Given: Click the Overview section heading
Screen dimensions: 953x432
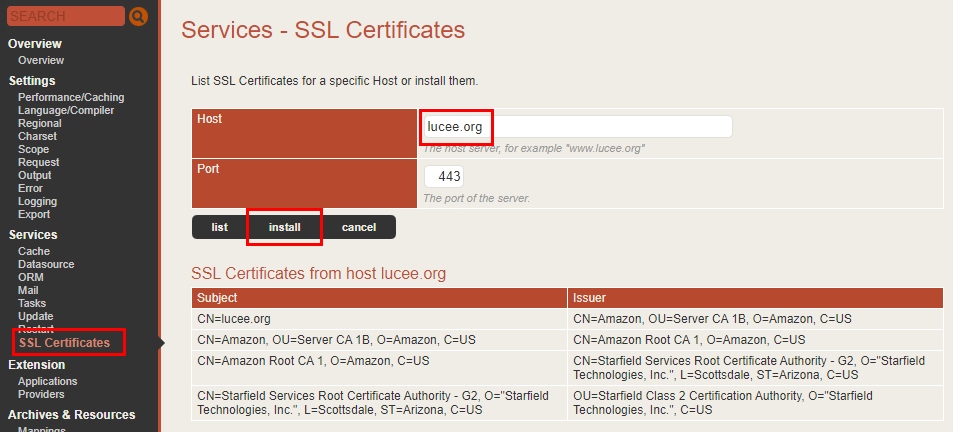Looking at the screenshot, I should click(35, 44).
